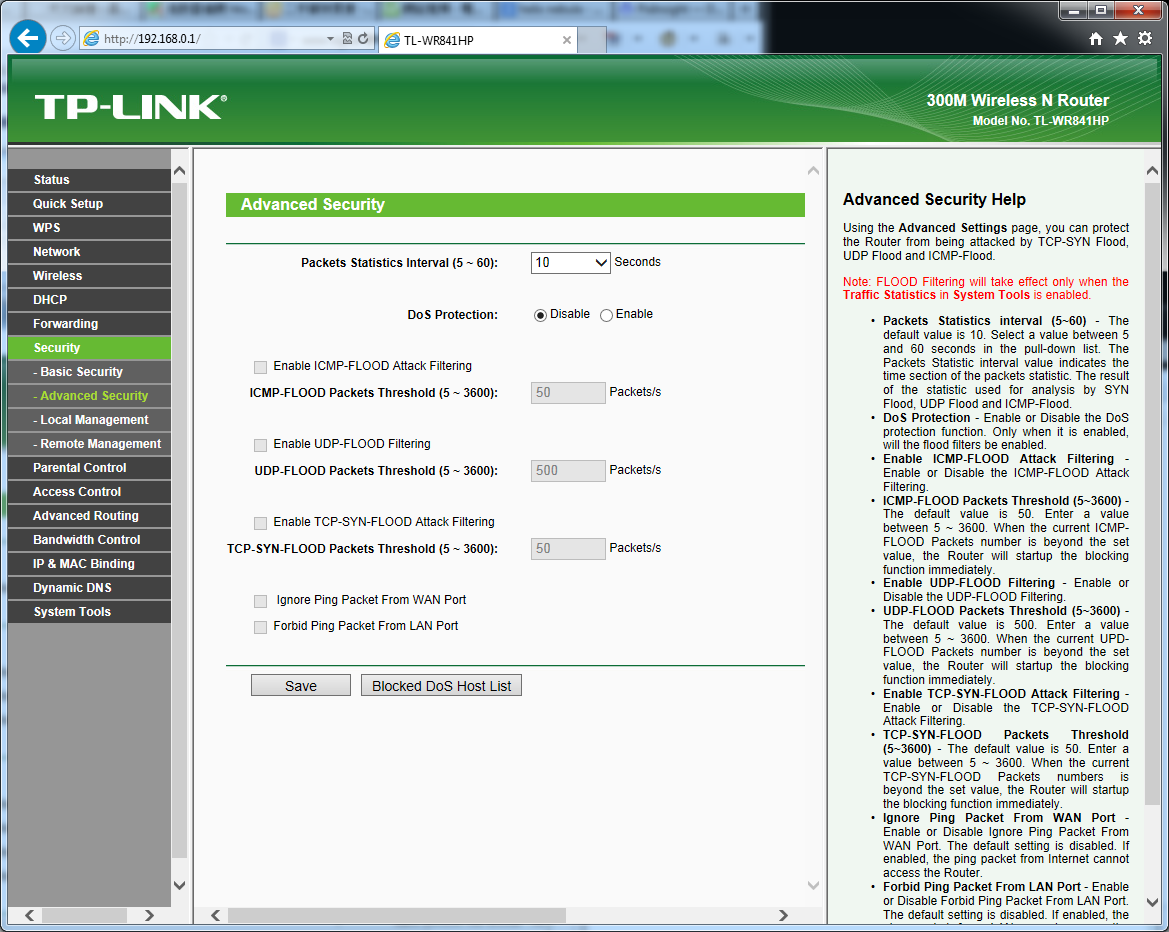
Task: Open the browser tools gear icon
Action: coord(1145,38)
